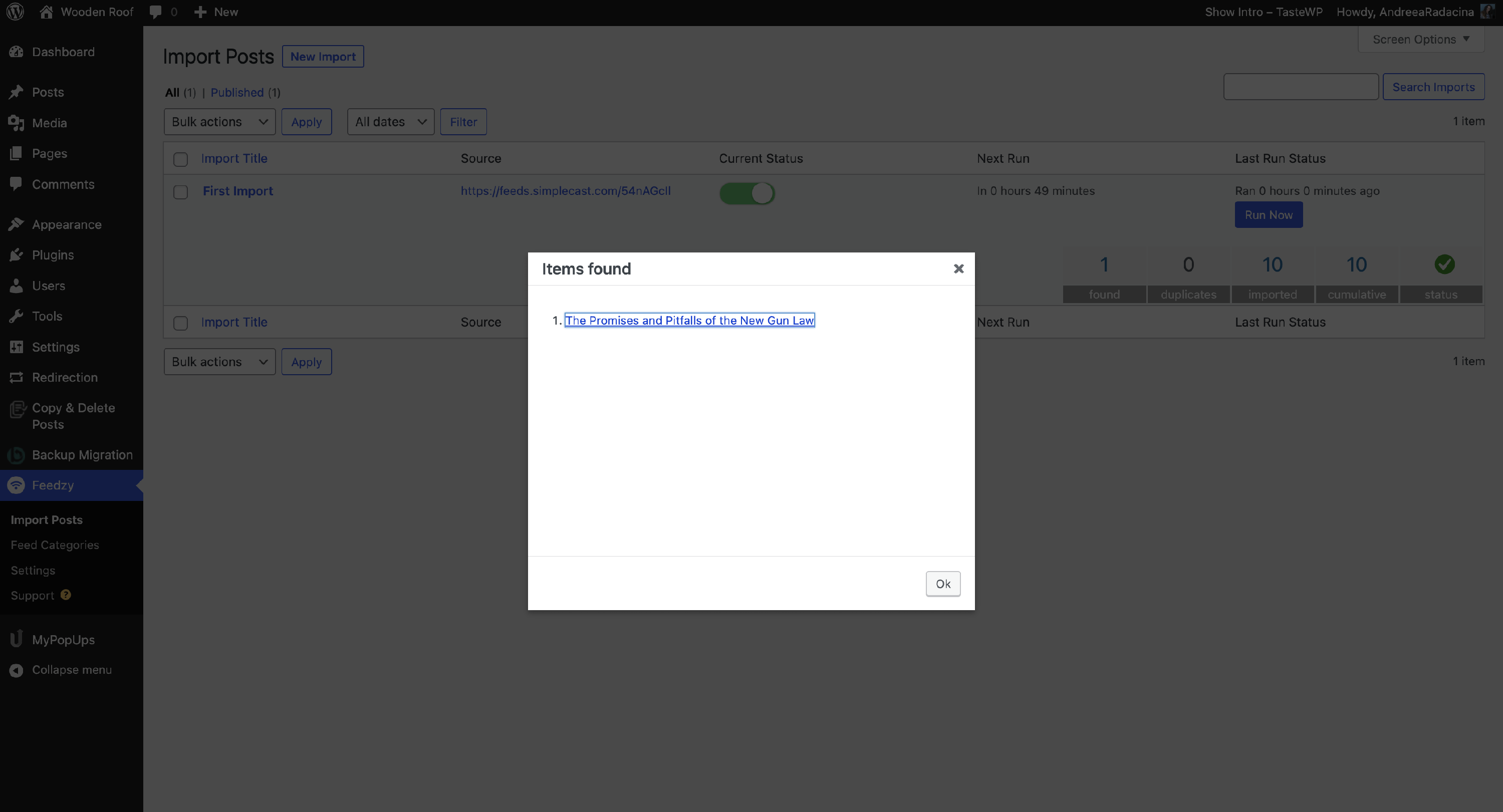Viewport: 1503px width, 812px height.
Task: Open the top Bulk actions dropdown
Action: (x=219, y=122)
